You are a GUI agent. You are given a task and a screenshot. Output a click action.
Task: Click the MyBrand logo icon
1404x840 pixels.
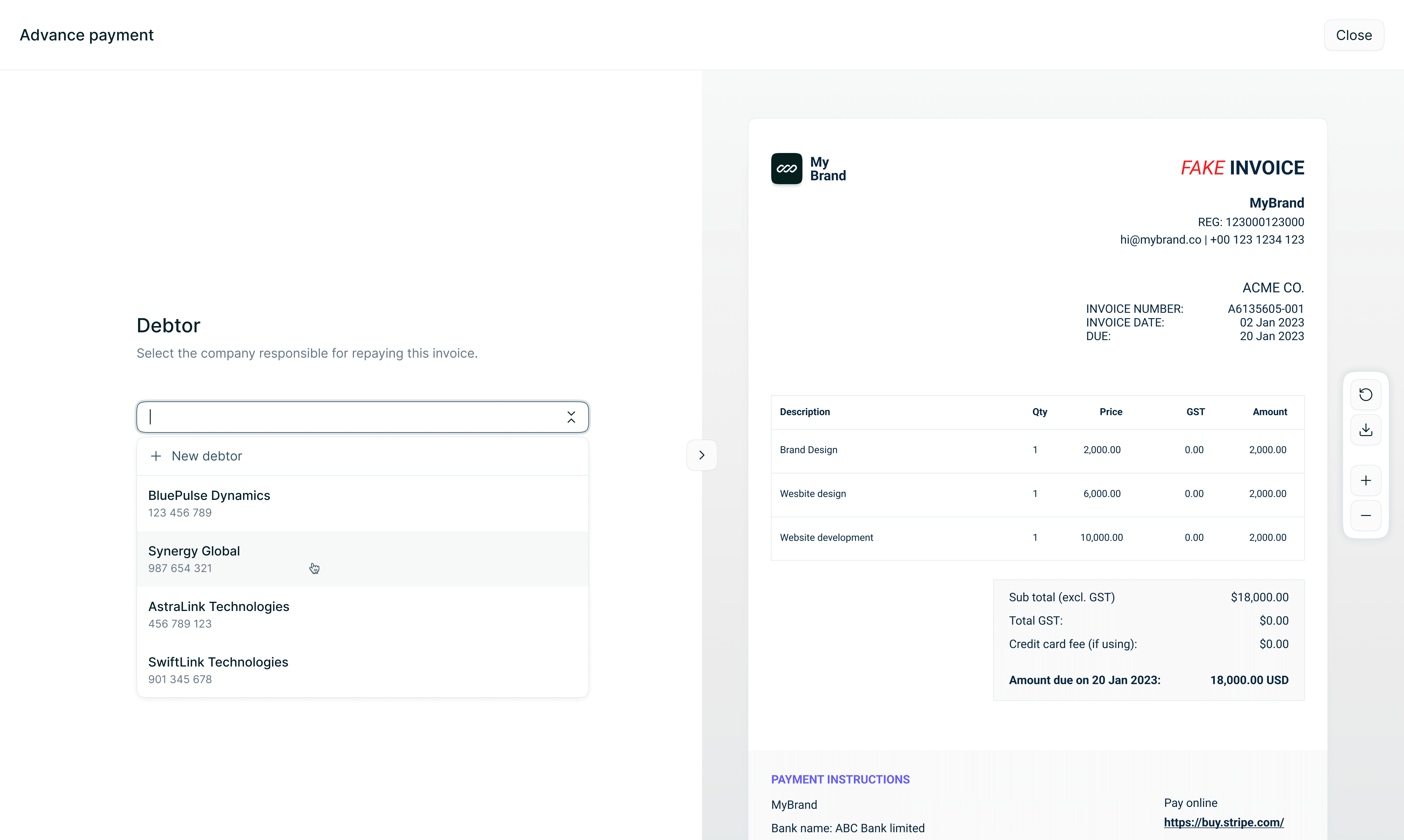786,169
